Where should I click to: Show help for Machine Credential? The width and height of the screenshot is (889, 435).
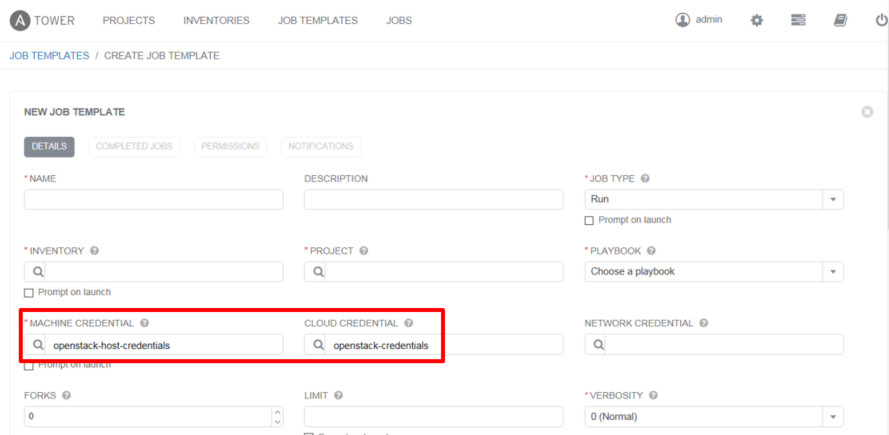145,323
